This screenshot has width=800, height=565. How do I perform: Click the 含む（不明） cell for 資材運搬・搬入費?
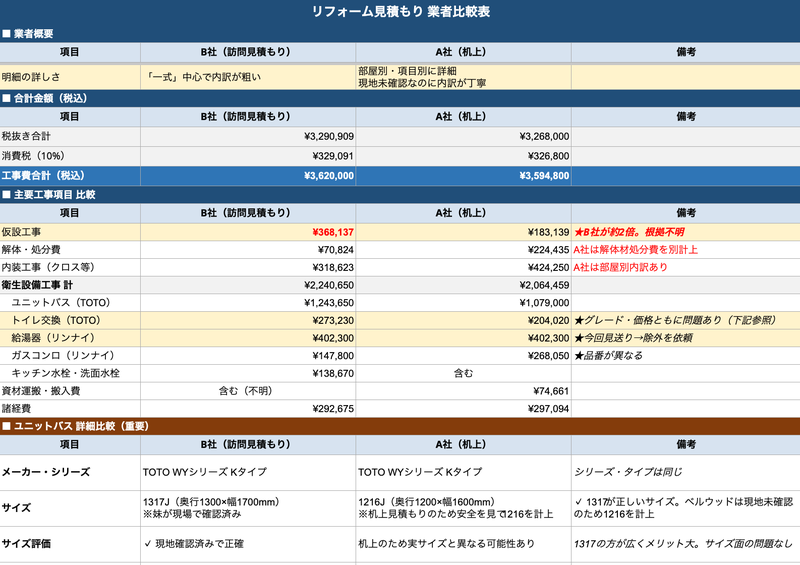coord(247,390)
